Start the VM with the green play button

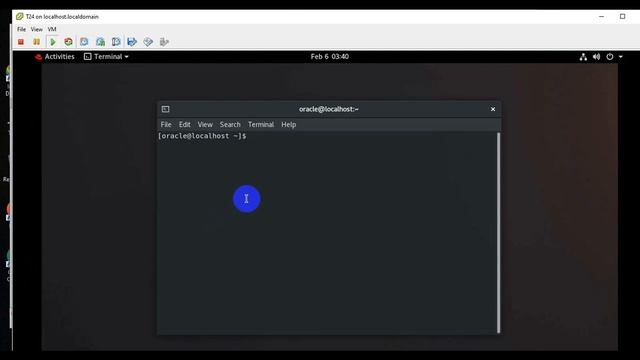point(53,42)
